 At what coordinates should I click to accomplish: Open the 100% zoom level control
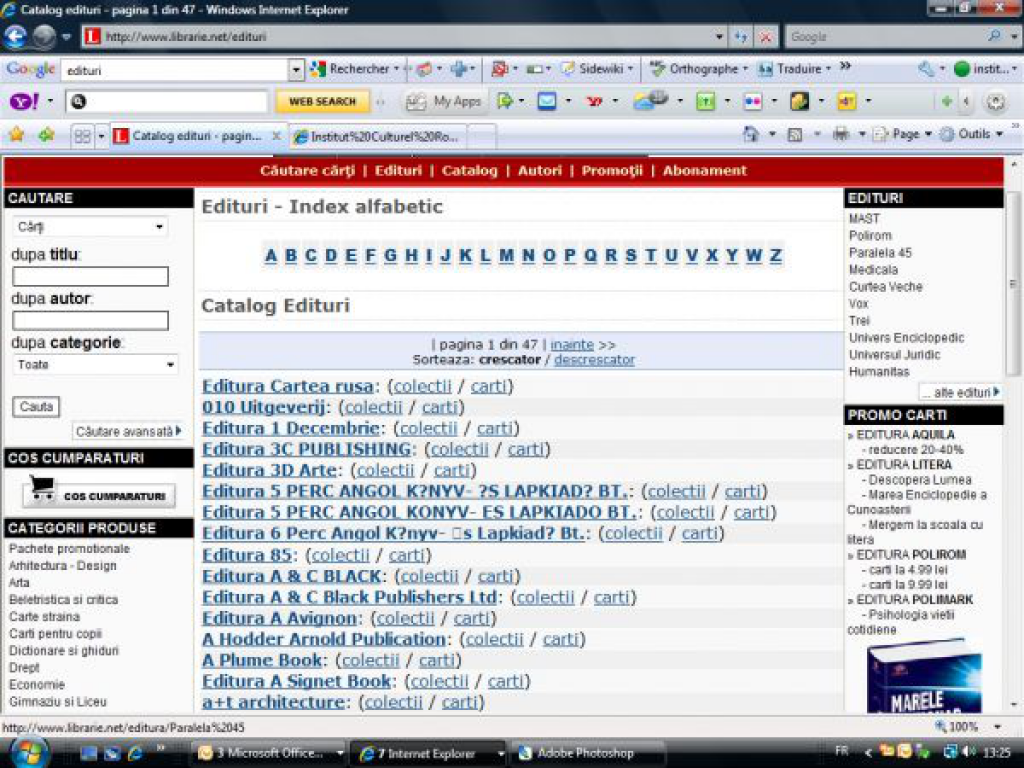click(x=968, y=727)
